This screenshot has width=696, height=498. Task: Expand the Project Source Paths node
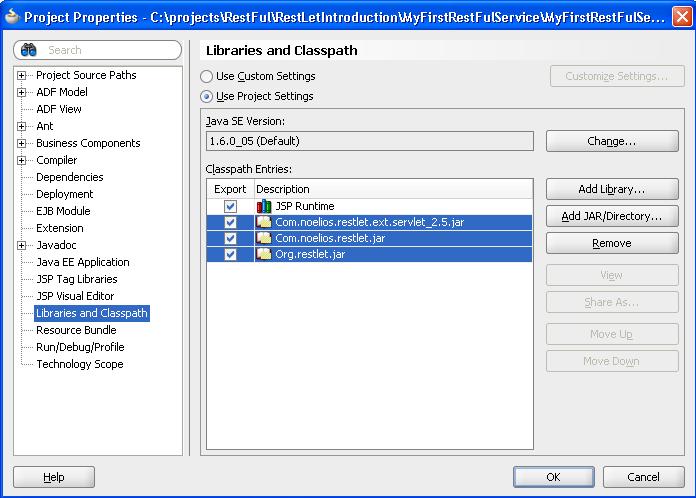pos(22,75)
